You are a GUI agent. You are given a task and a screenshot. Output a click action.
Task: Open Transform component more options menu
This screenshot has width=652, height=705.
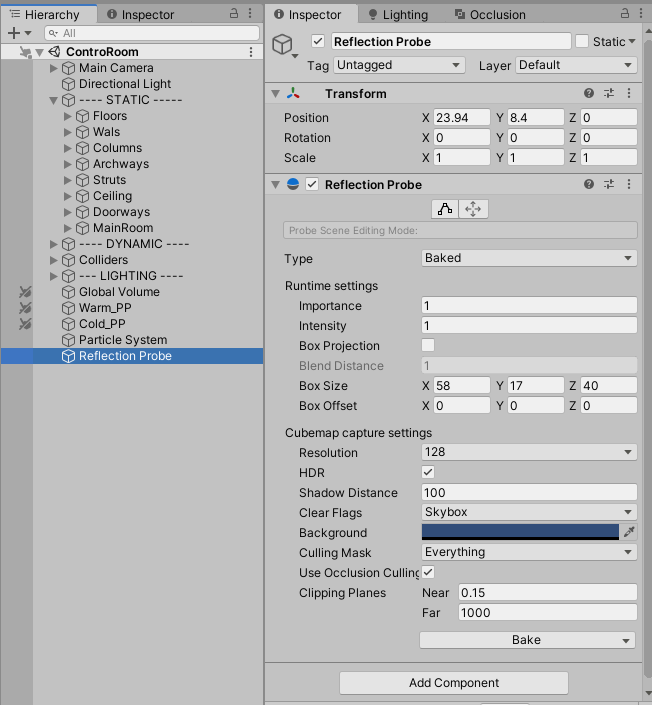pos(629,93)
